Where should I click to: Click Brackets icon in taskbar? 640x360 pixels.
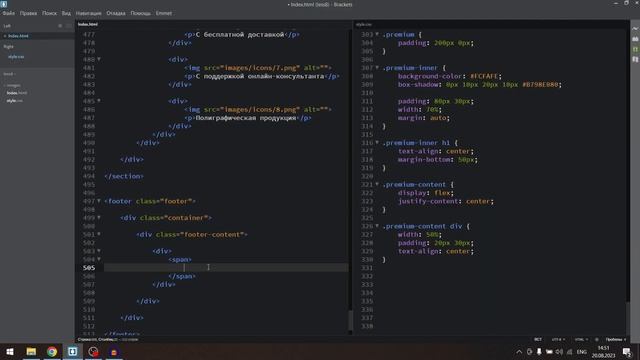click(x=73, y=351)
